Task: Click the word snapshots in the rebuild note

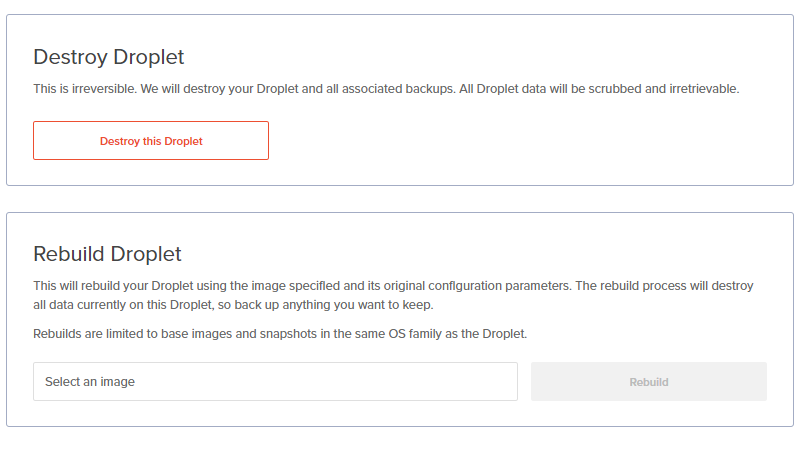Action: click(x=288, y=334)
